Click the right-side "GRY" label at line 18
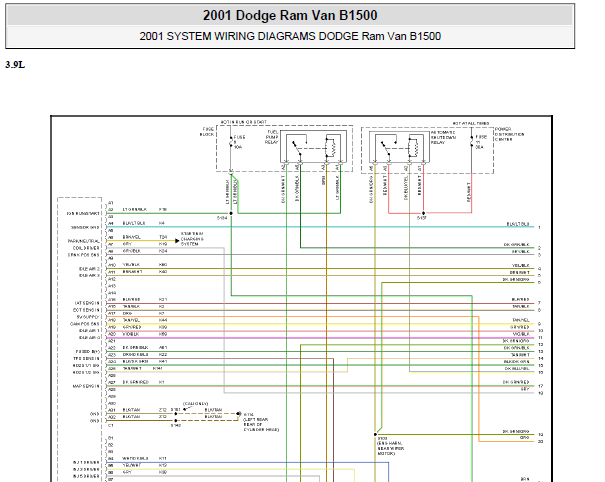This screenshot has height=482, width=605. (x=525, y=389)
